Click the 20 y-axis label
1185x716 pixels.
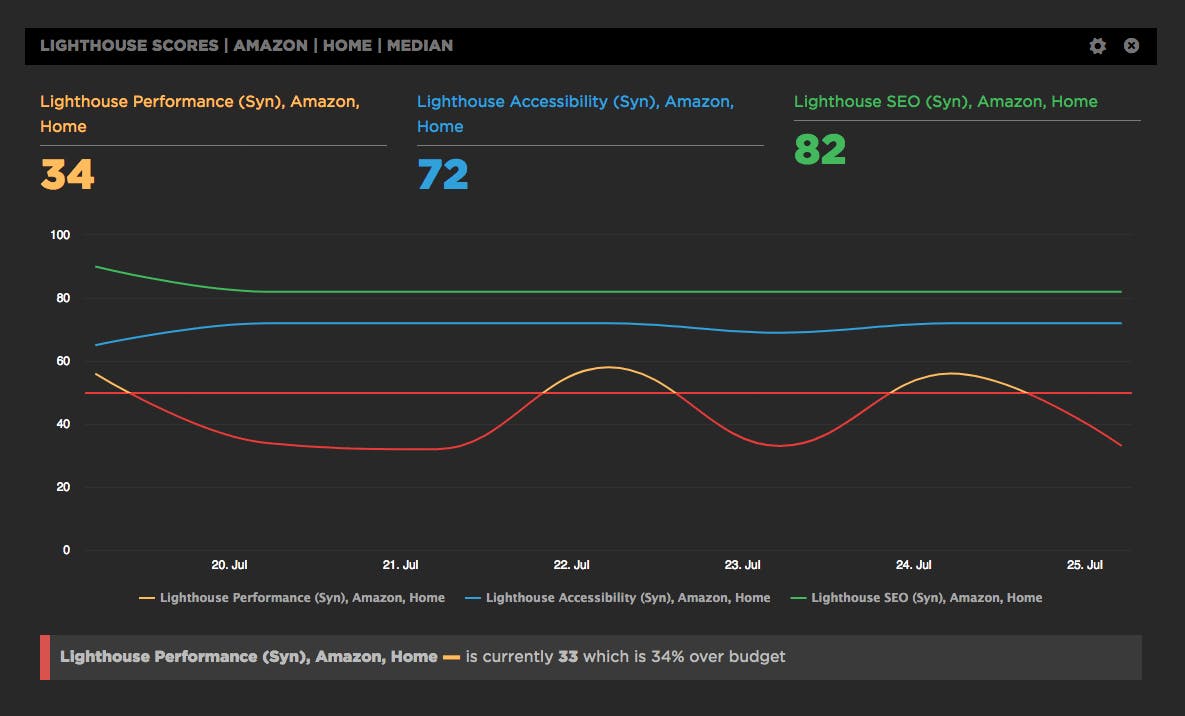click(63, 487)
